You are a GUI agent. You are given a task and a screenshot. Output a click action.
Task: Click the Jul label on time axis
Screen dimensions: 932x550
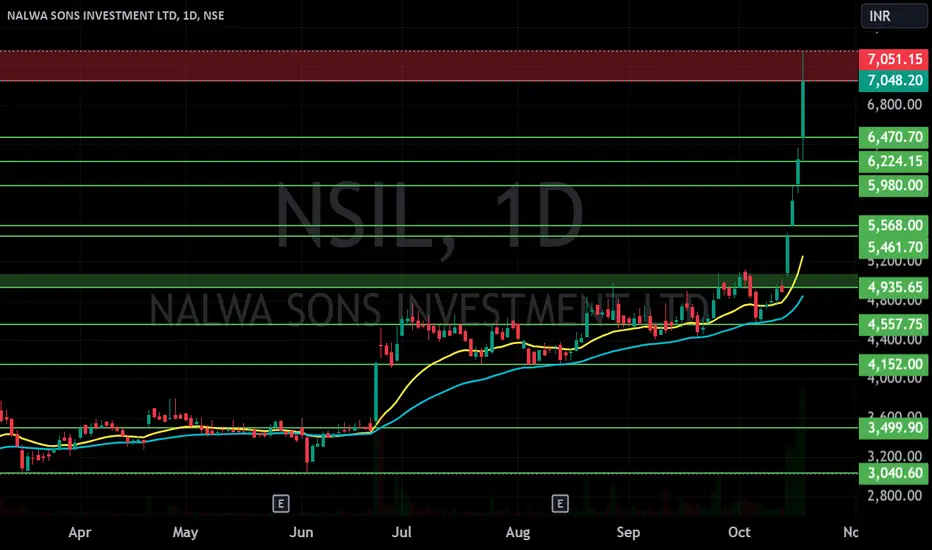pyautogui.click(x=402, y=532)
